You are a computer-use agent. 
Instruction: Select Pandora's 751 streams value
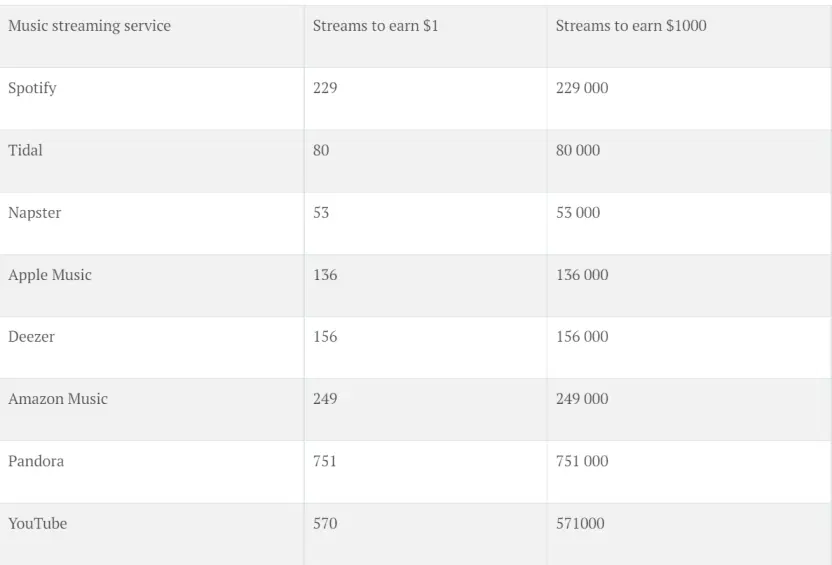click(x=325, y=461)
